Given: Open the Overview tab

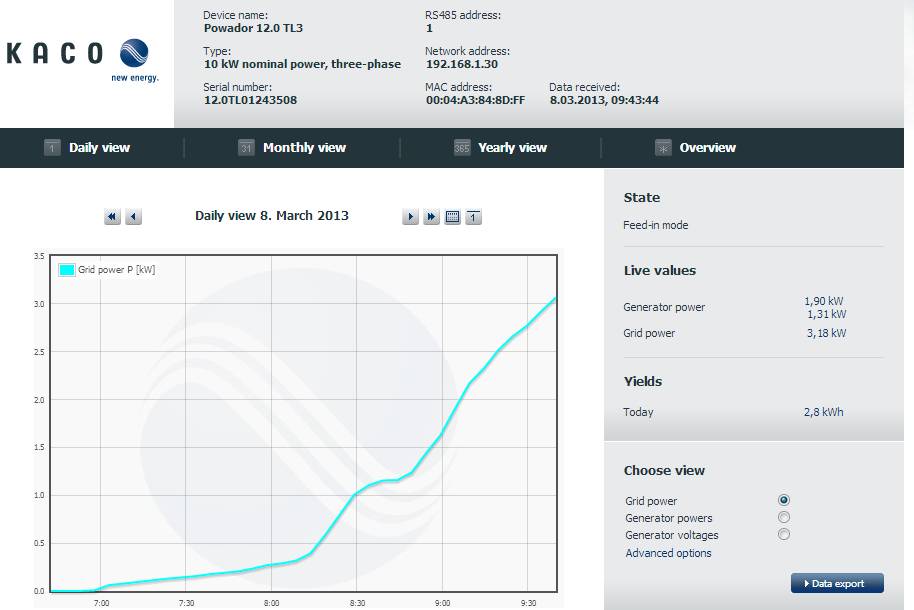Looking at the screenshot, I should (708, 148).
